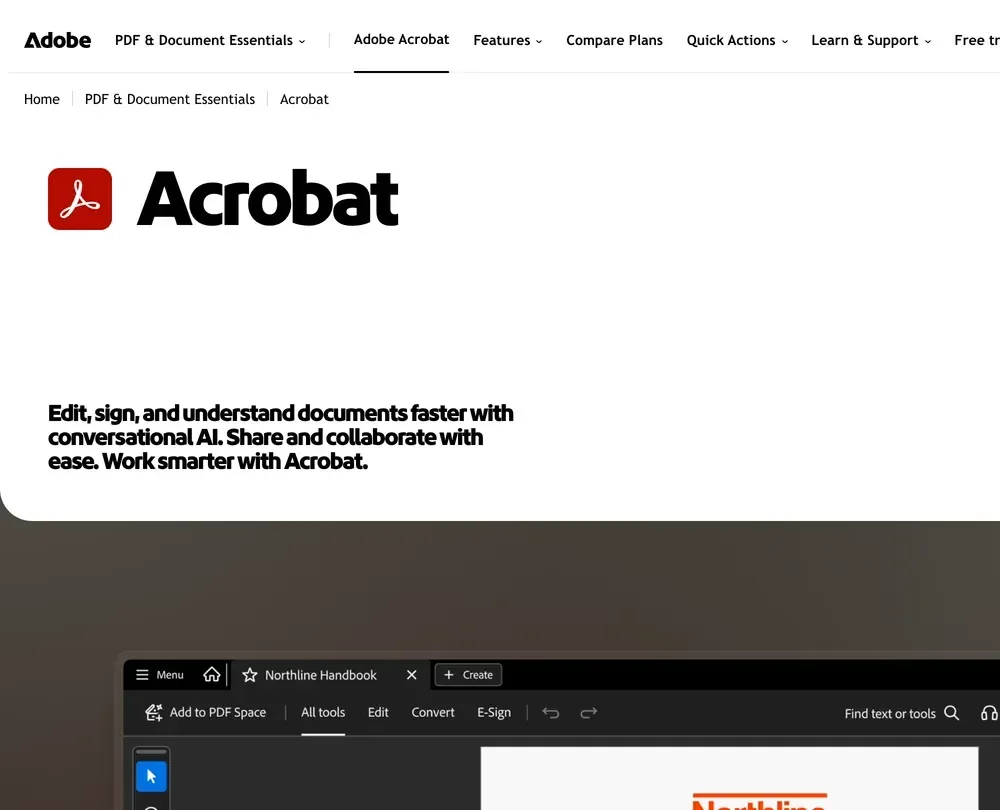Open the Edit tab in Acrobat
Viewport: 1000px width, 810px height.
click(378, 712)
